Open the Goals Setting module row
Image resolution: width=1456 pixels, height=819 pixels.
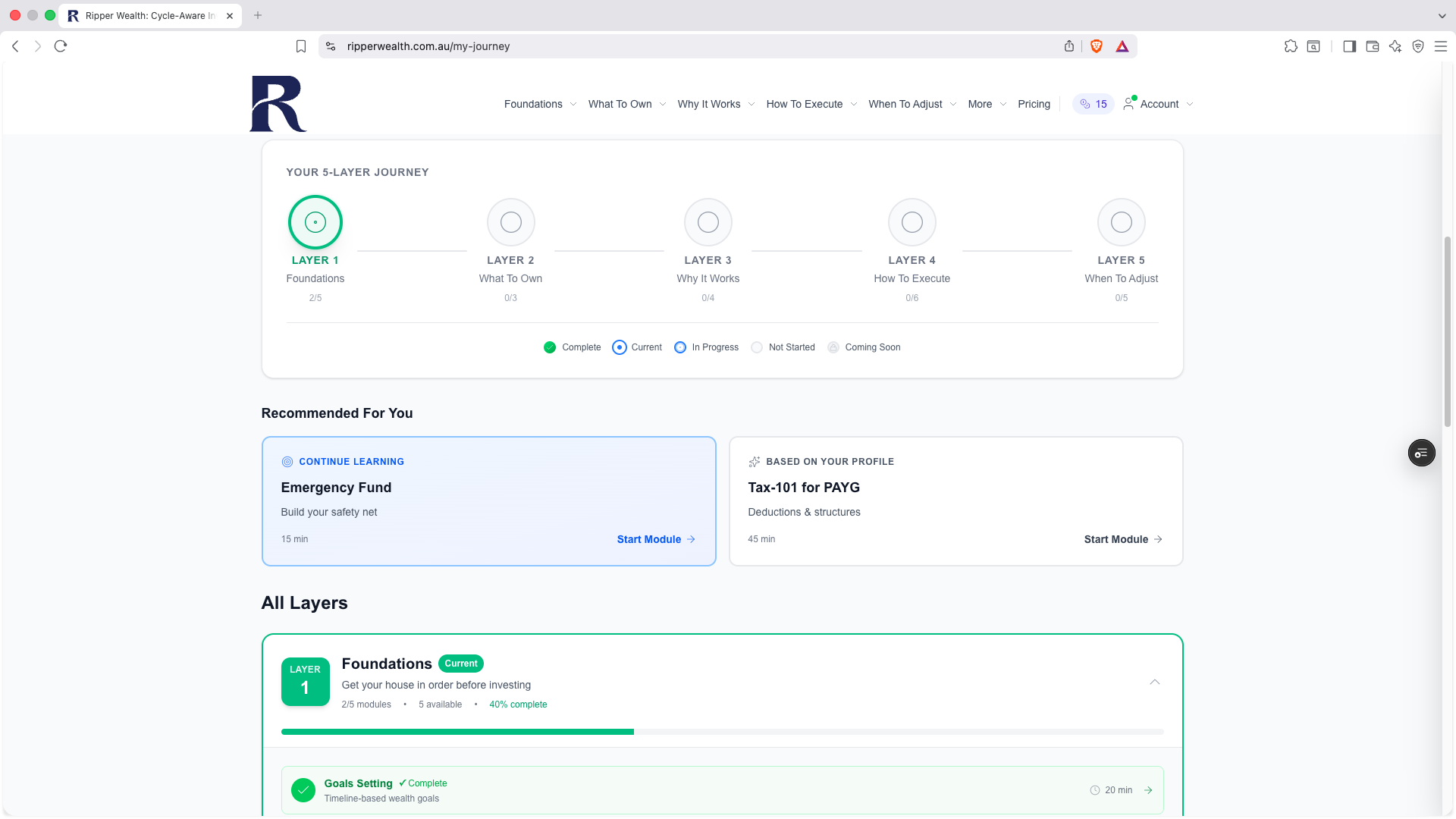point(722,790)
